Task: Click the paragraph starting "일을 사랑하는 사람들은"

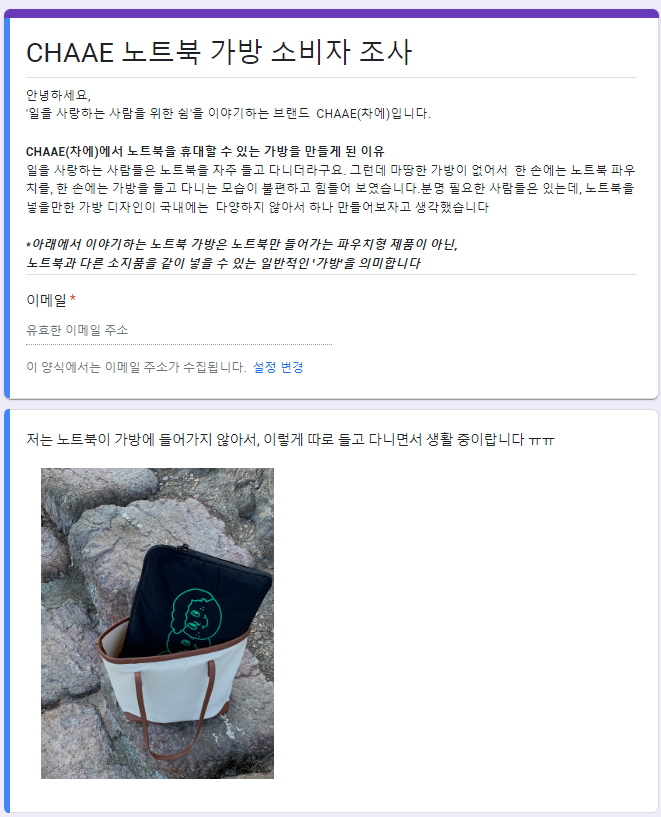Action: coord(331,189)
